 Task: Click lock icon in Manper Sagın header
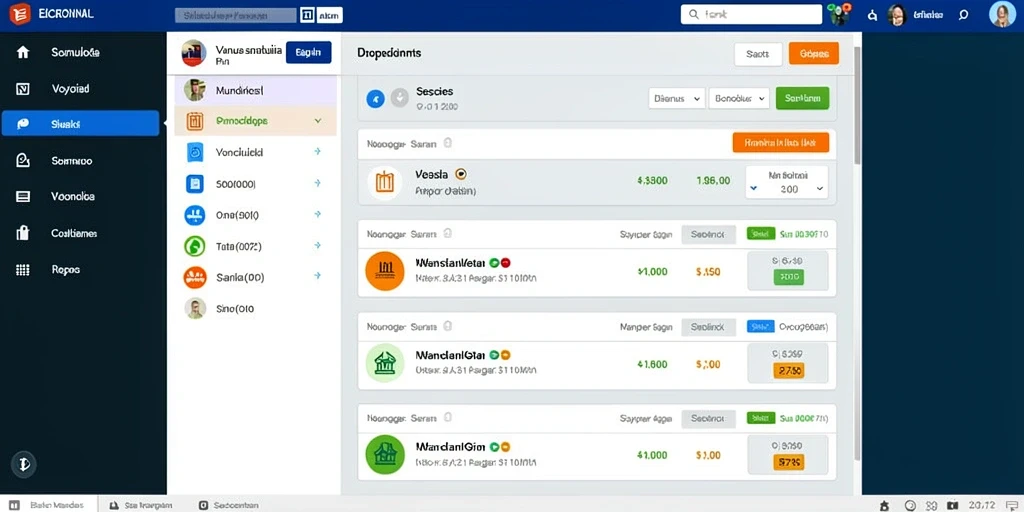(x=448, y=326)
